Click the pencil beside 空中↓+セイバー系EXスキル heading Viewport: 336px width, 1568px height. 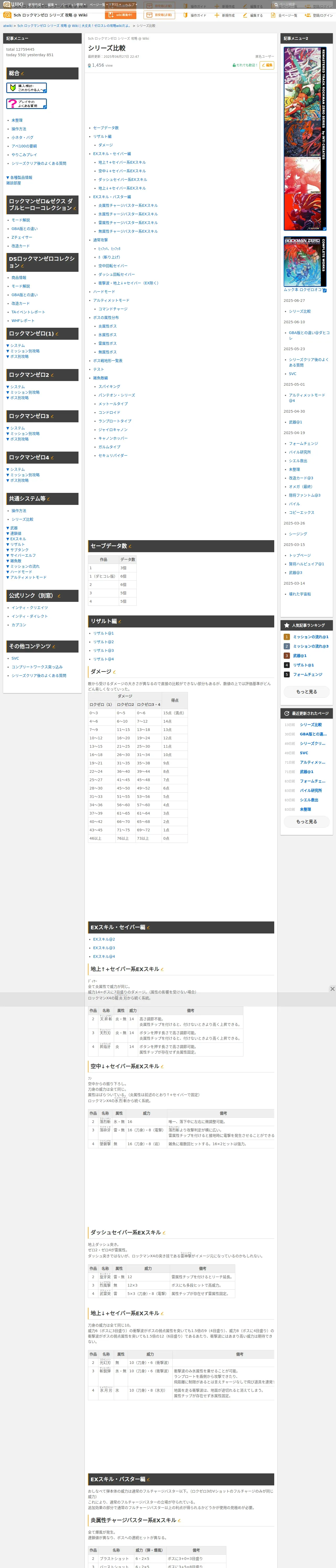(x=162, y=1067)
